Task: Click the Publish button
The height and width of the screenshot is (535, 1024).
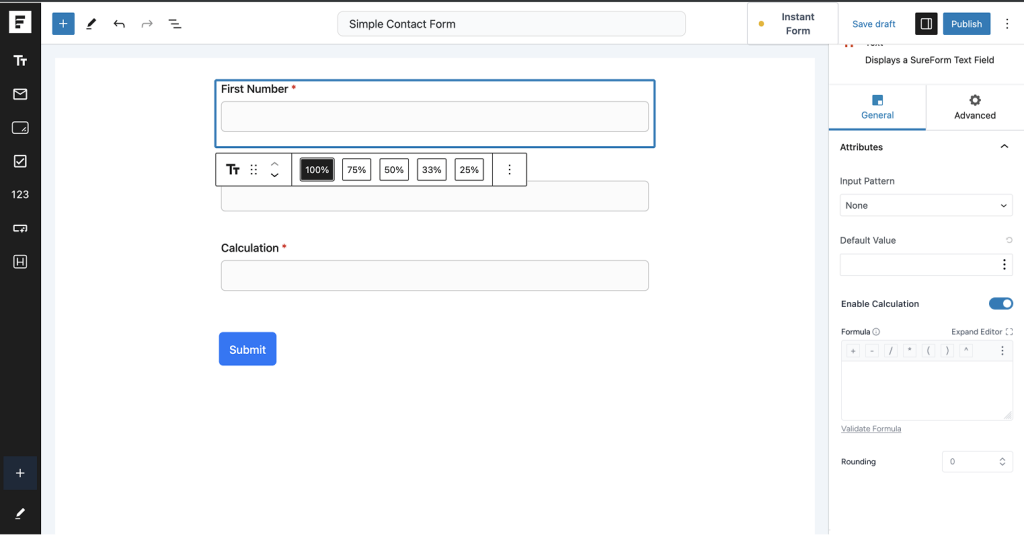Action: [x=965, y=24]
